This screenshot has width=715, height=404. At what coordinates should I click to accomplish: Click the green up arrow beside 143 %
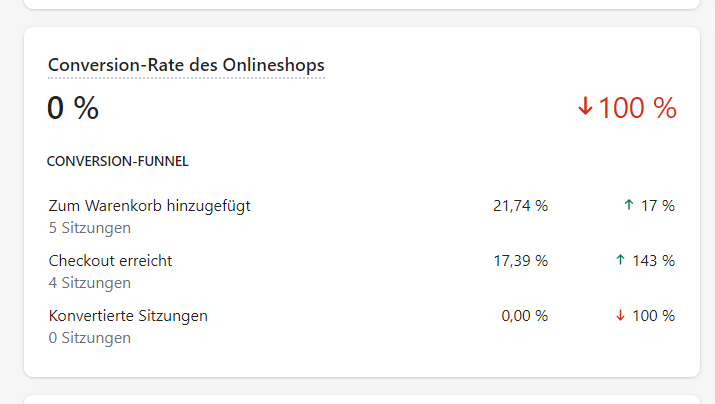click(x=620, y=261)
